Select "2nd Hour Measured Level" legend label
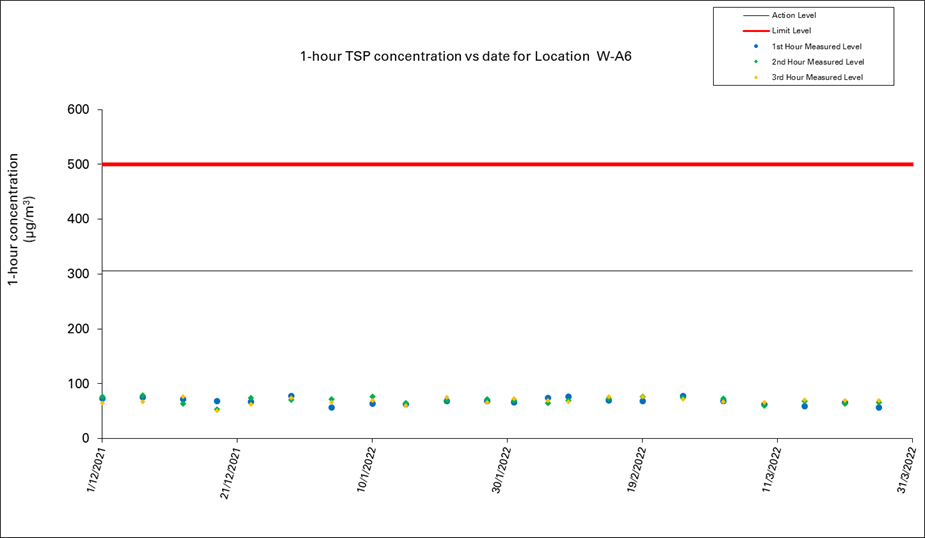 coord(817,62)
